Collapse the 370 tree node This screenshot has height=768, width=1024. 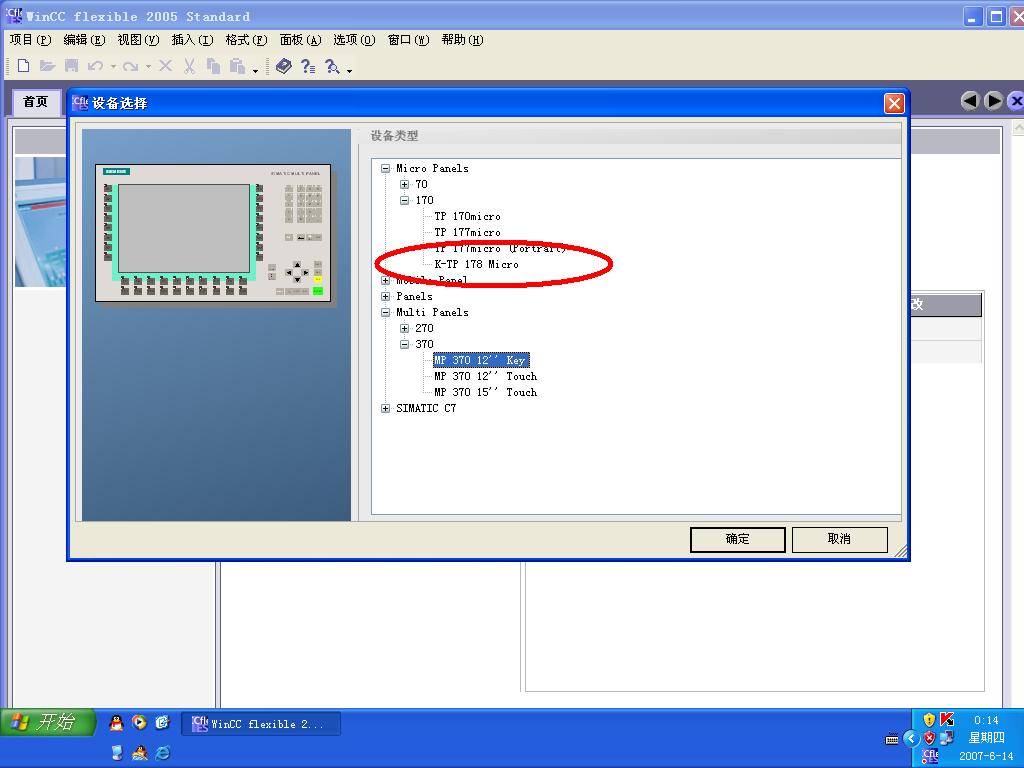tap(404, 344)
